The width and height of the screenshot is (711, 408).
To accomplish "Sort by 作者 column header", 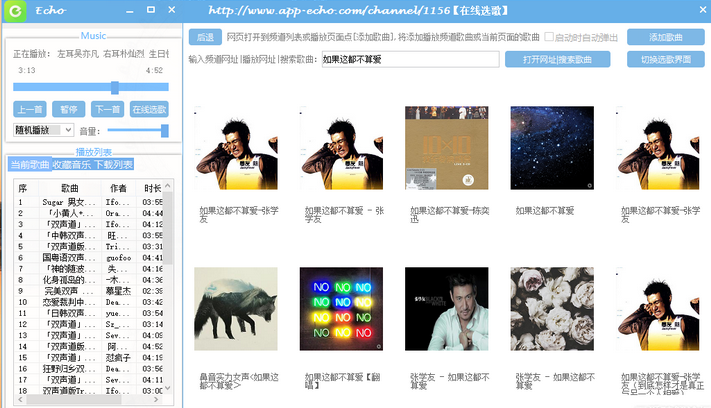I will pyautogui.click(x=118, y=188).
